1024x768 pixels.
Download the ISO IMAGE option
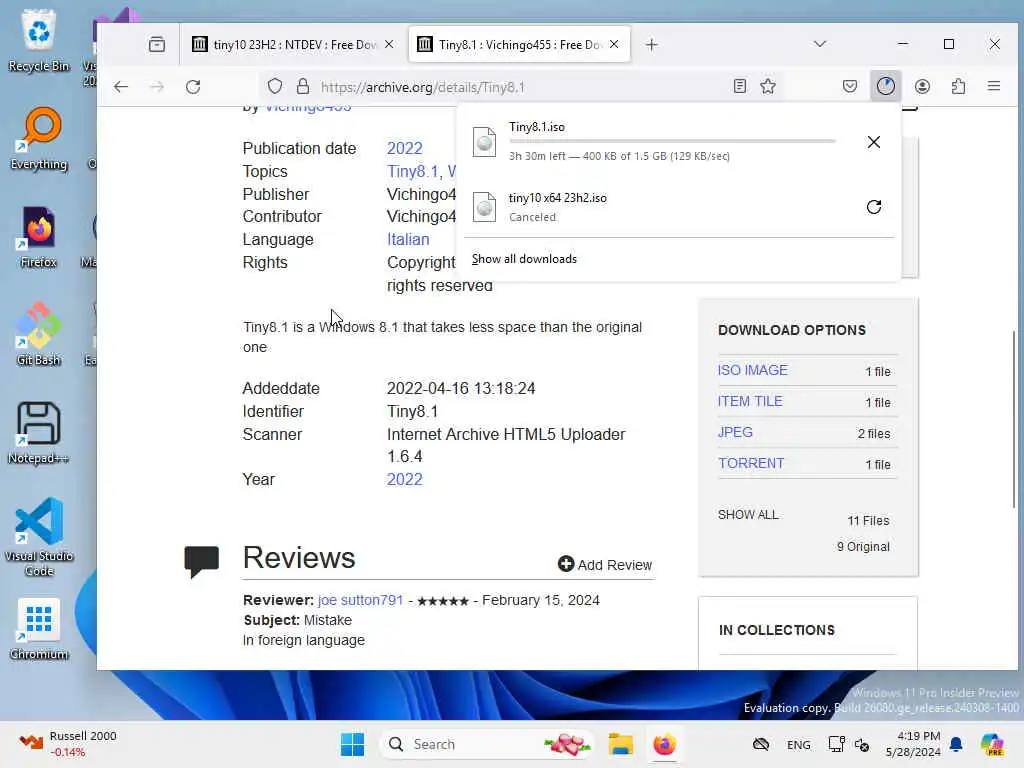coord(752,370)
